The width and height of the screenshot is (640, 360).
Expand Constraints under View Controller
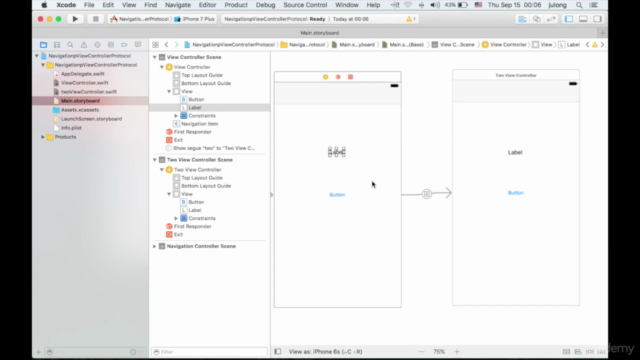coord(176,116)
